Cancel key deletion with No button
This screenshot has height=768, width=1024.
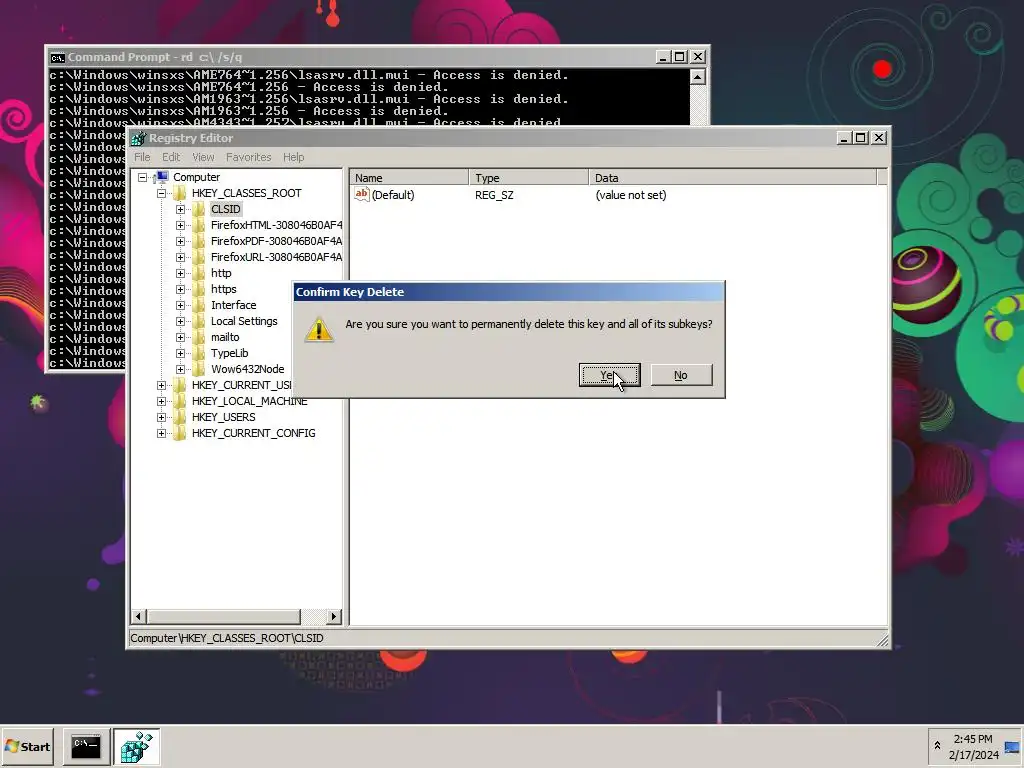click(681, 375)
